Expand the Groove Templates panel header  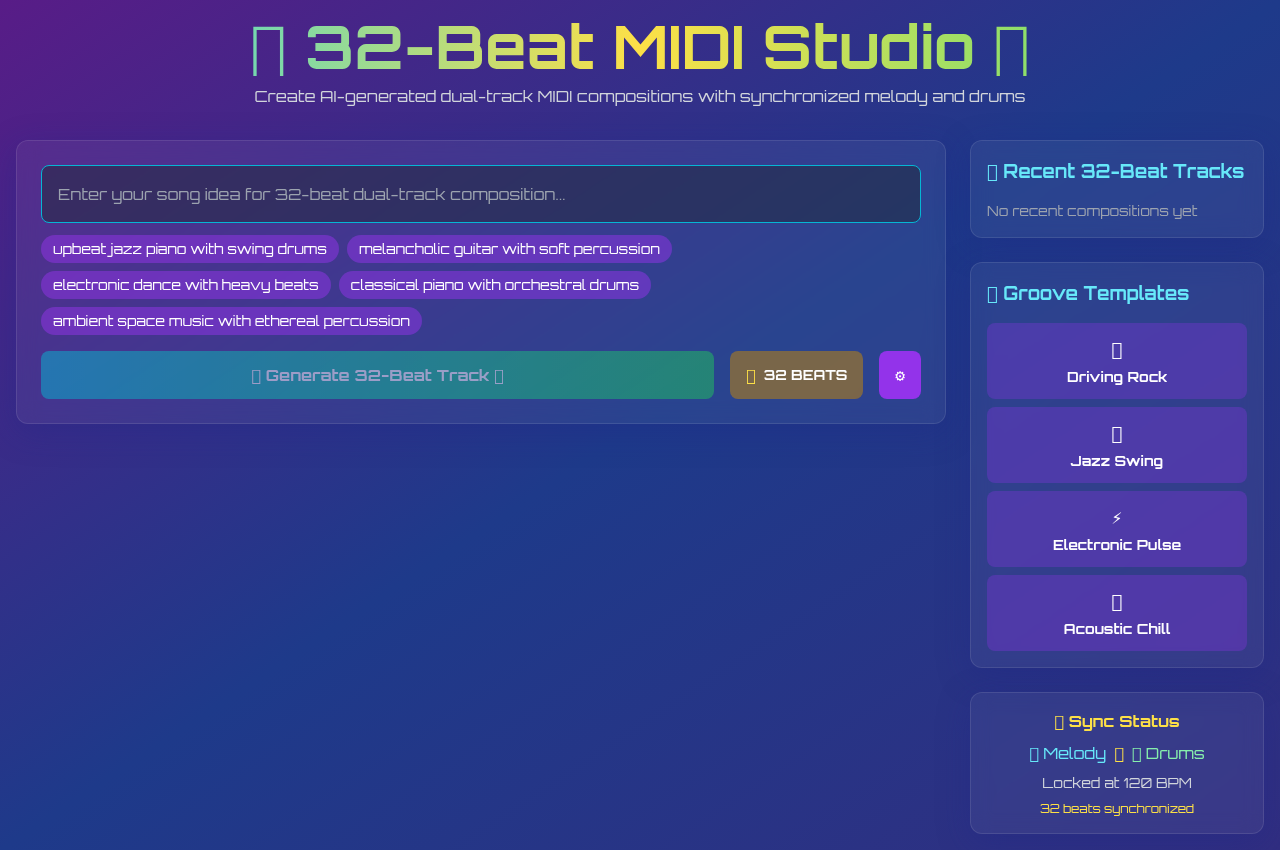tap(1088, 293)
